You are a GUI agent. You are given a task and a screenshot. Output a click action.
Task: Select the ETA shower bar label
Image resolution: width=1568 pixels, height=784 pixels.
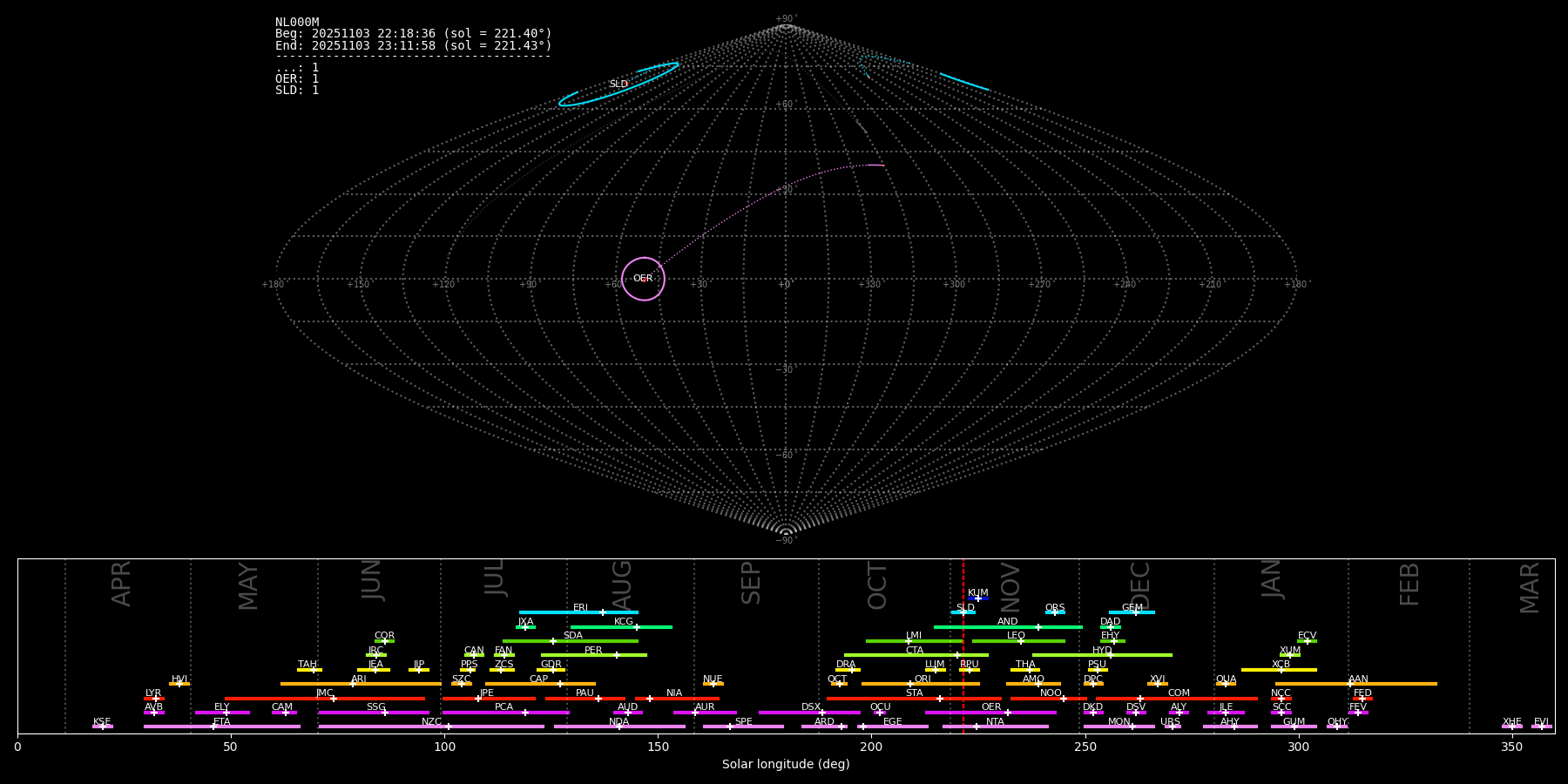click(x=221, y=721)
